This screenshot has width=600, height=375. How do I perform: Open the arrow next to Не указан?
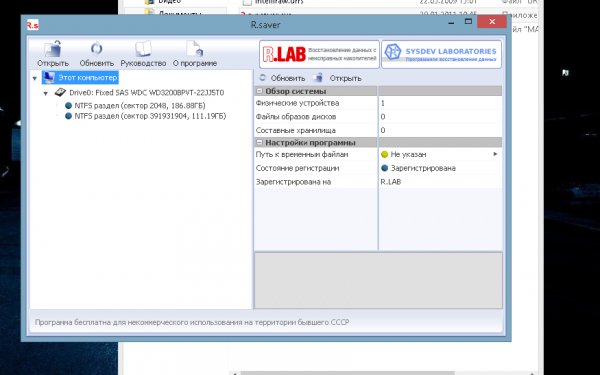pos(495,154)
